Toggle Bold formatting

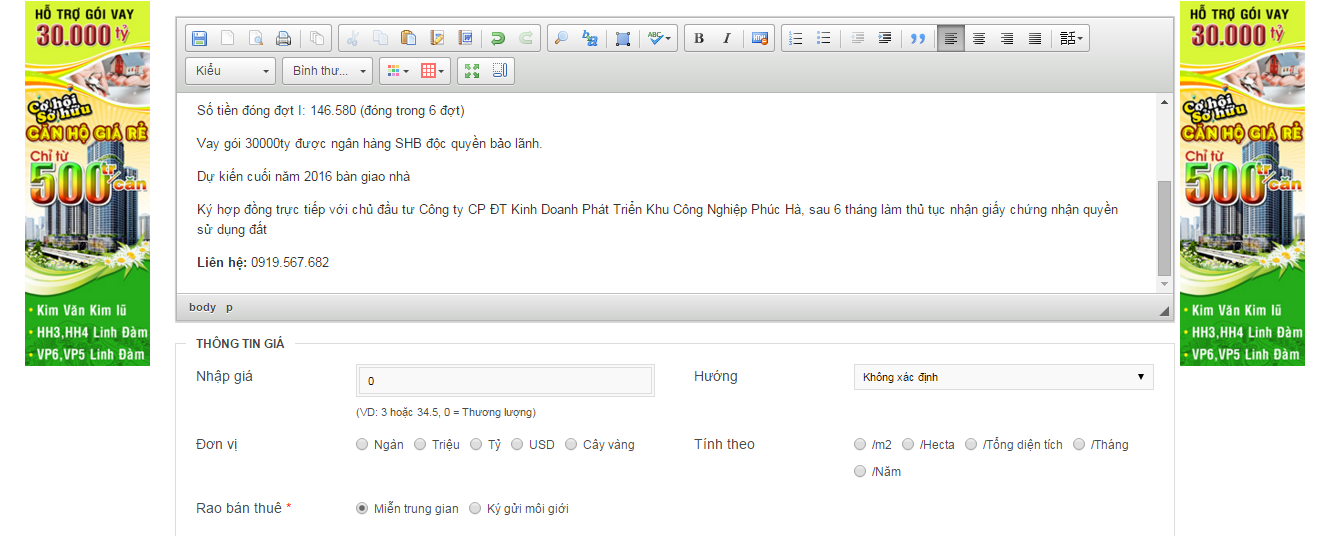pyautogui.click(x=699, y=39)
